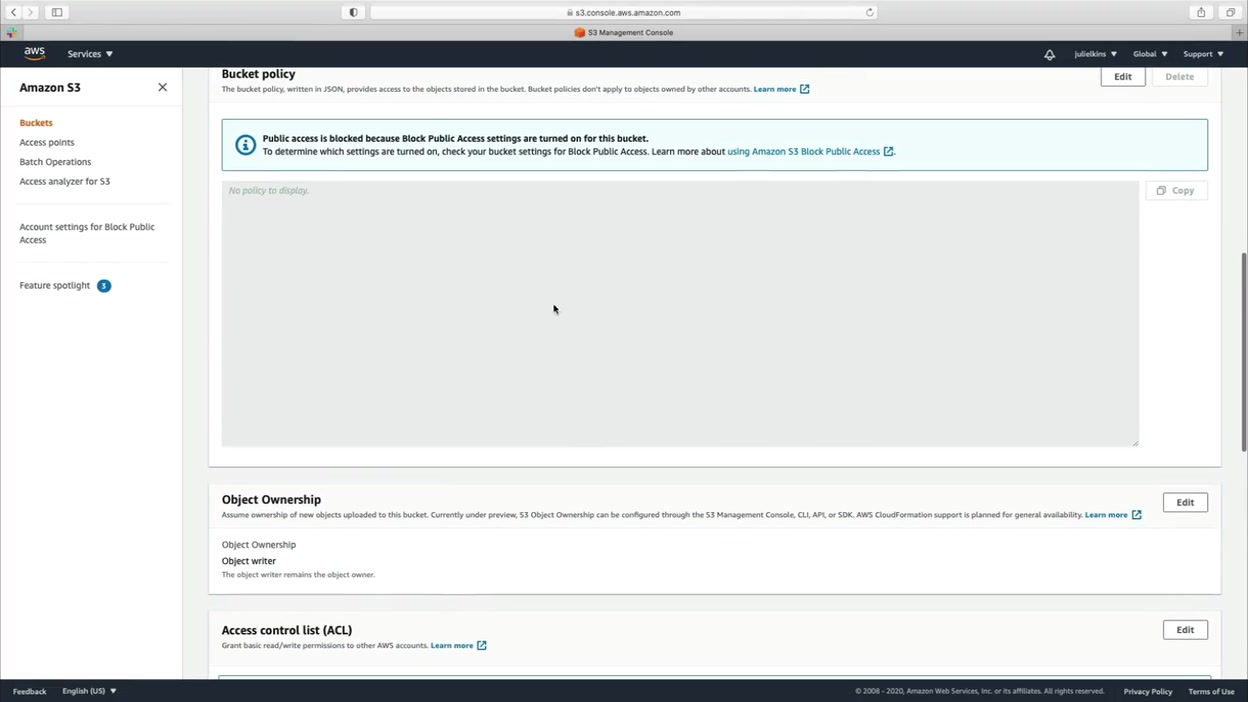Image resolution: width=1248 pixels, height=702 pixels.
Task: Toggle Safari sidebar view icon
Action: (x=57, y=12)
